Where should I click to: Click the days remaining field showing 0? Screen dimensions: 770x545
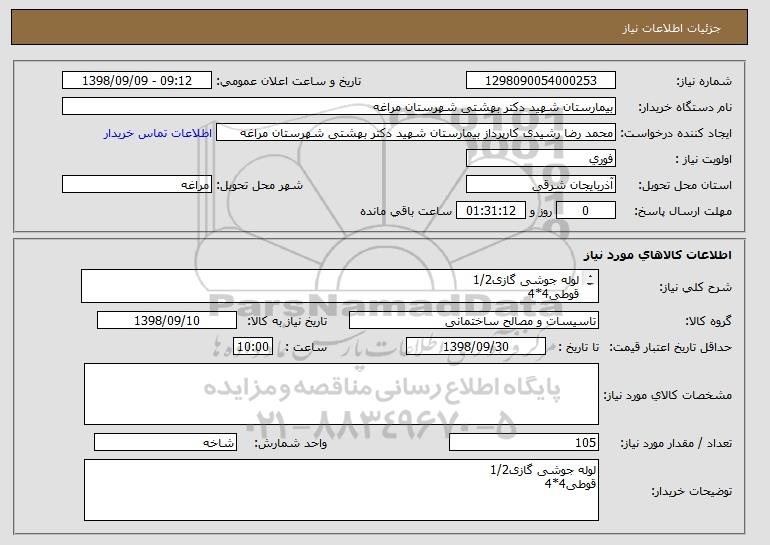[x=585, y=211]
